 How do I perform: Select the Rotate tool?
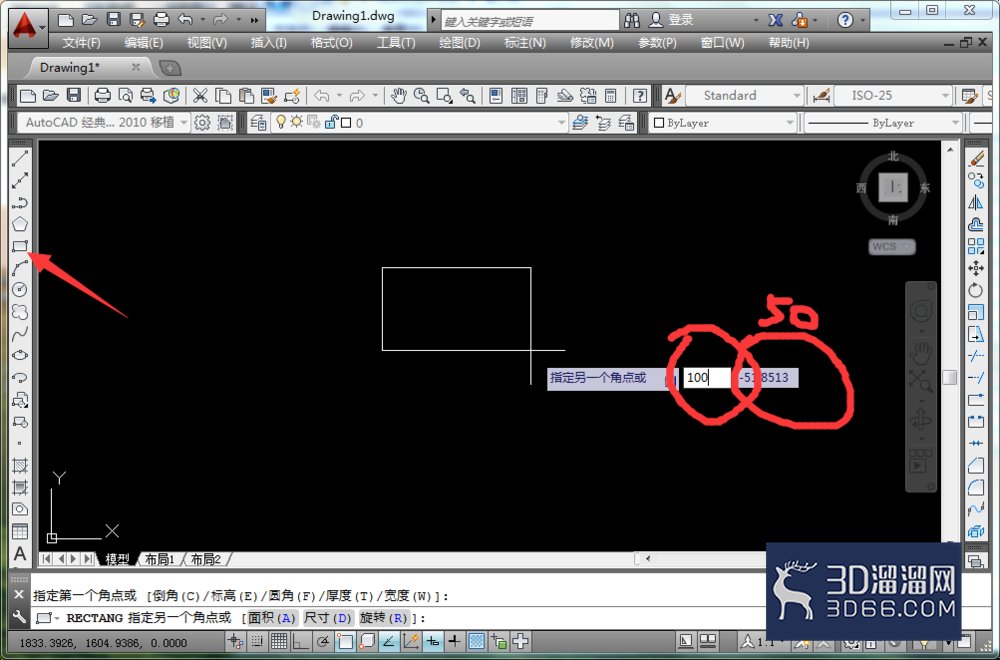[976, 290]
